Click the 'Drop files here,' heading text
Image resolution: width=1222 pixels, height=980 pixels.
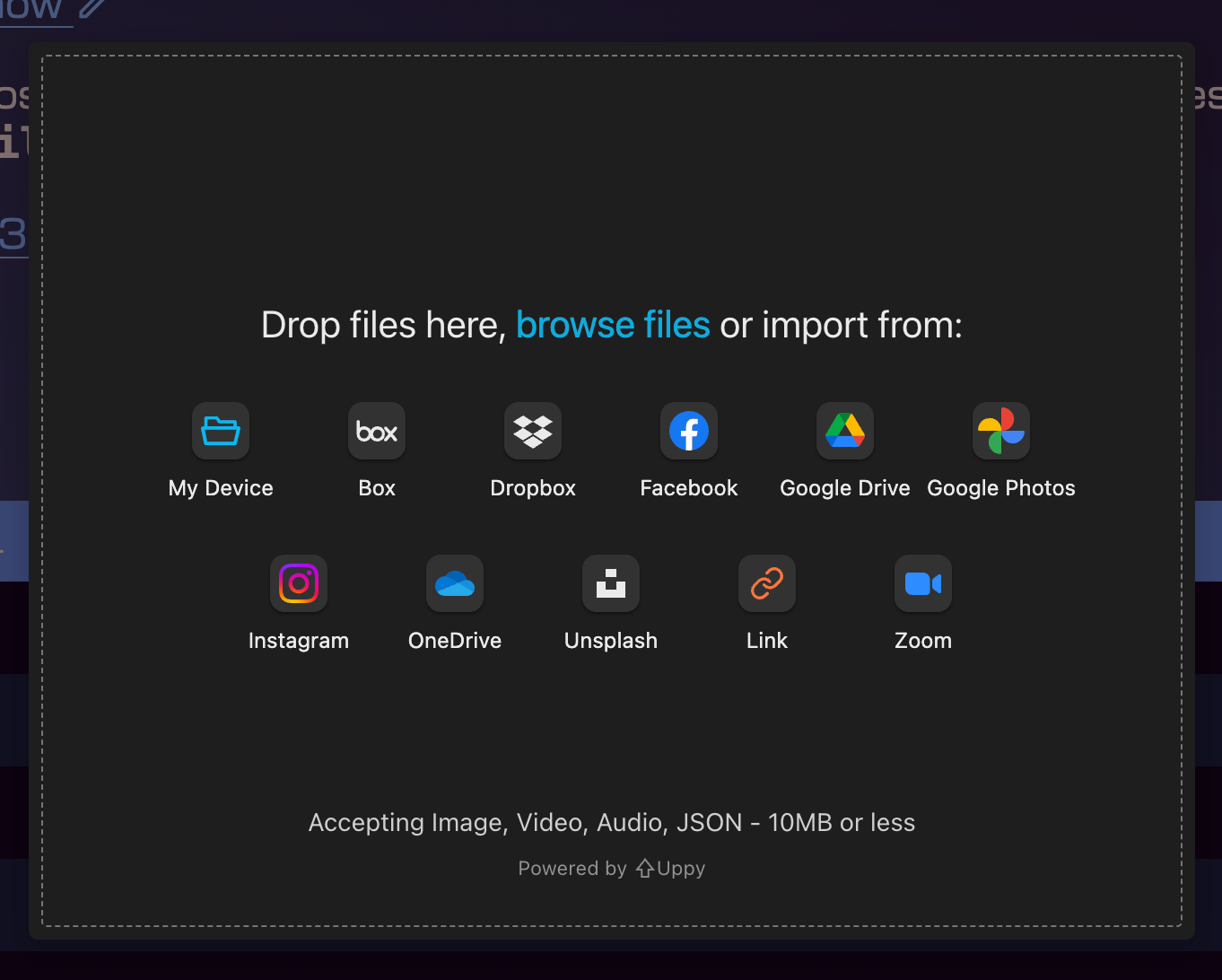pyautogui.click(x=384, y=325)
